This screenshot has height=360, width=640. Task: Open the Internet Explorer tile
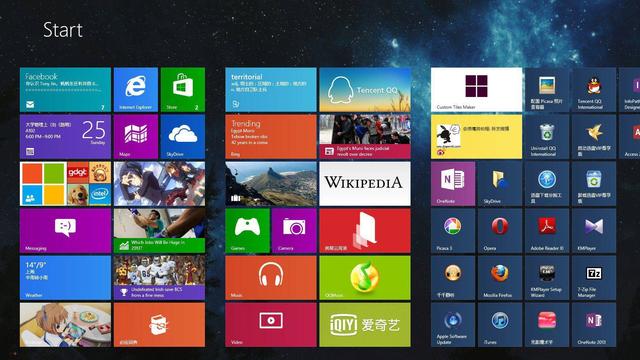click(x=136, y=90)
